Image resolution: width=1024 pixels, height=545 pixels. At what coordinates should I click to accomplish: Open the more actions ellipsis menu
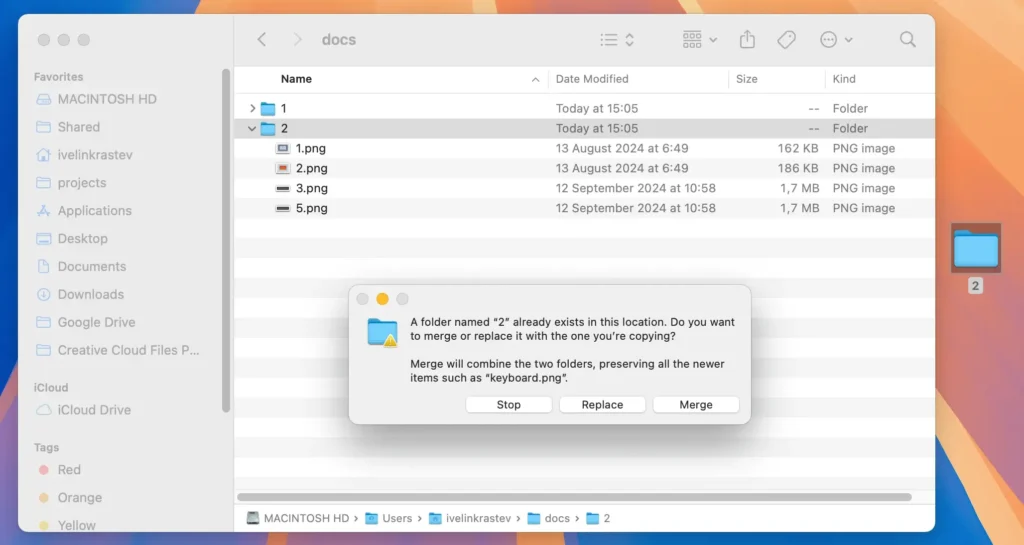[836, 40]
